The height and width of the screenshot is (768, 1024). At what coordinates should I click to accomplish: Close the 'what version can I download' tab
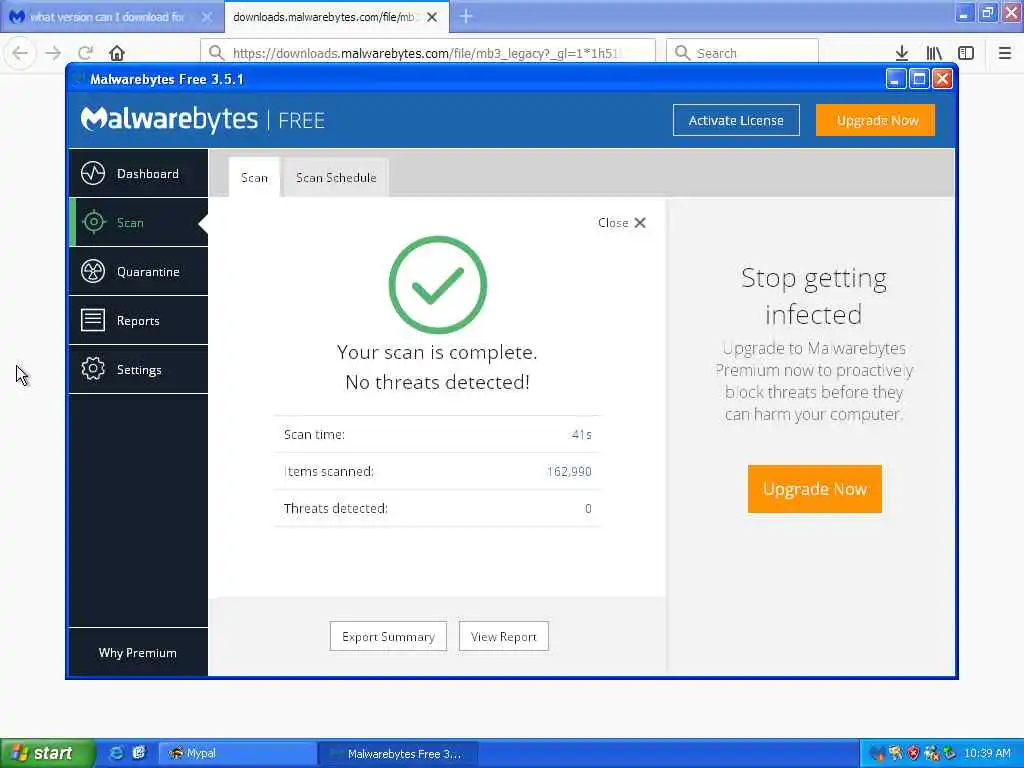tap(206, 17)
